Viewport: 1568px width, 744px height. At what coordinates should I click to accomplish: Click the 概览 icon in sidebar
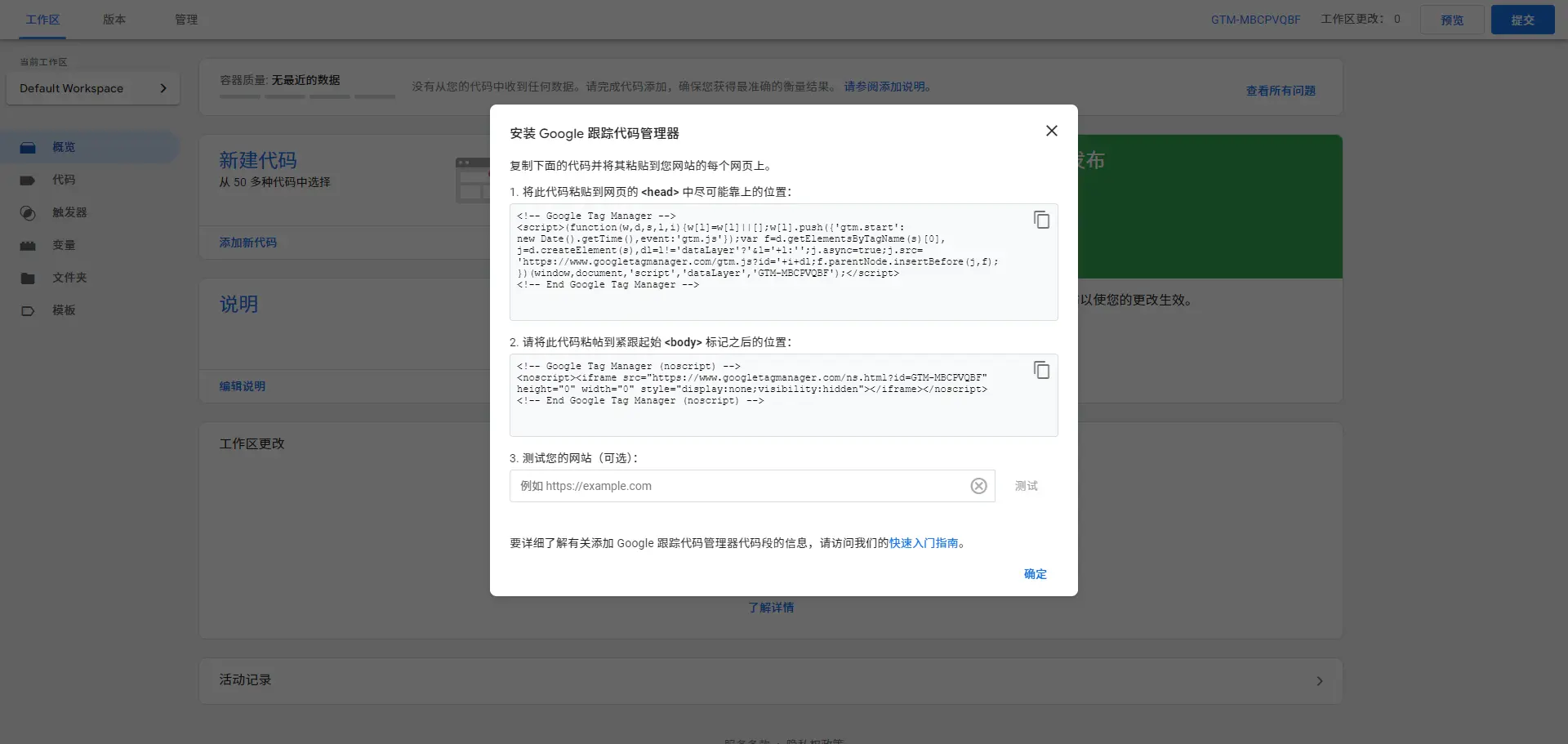(28, 147)
